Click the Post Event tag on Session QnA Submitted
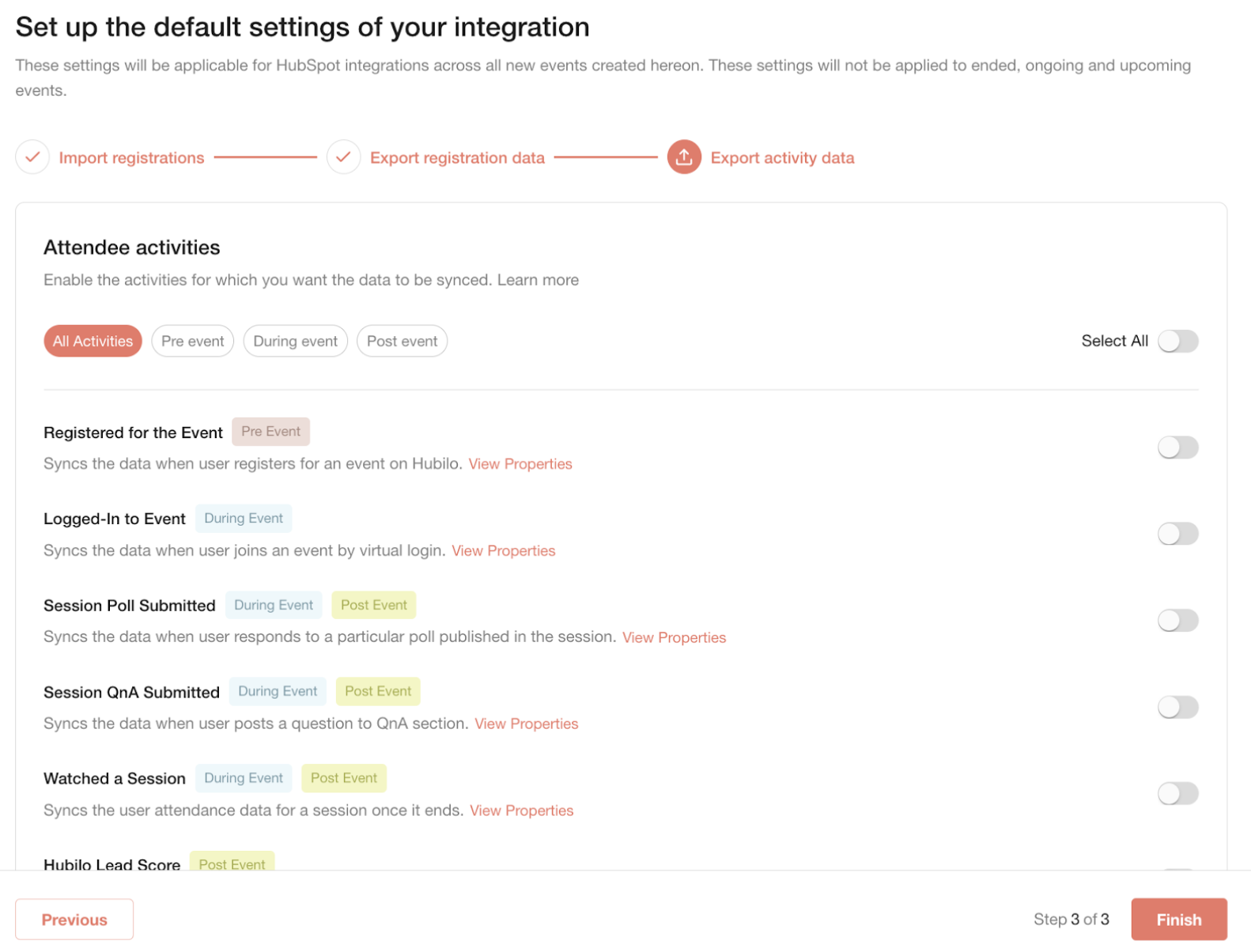The image size is (1251, 952). [378, 692]
